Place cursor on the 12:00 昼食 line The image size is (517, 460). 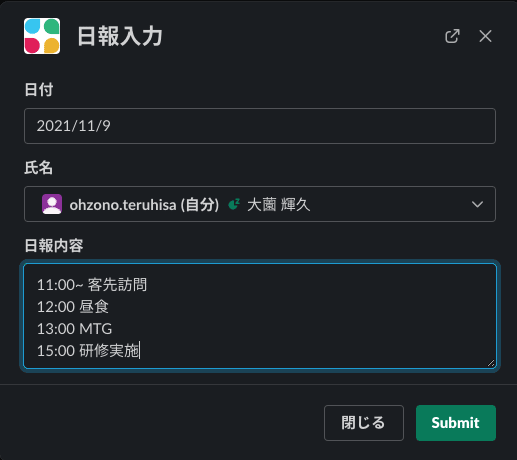(x=73, y=307)
